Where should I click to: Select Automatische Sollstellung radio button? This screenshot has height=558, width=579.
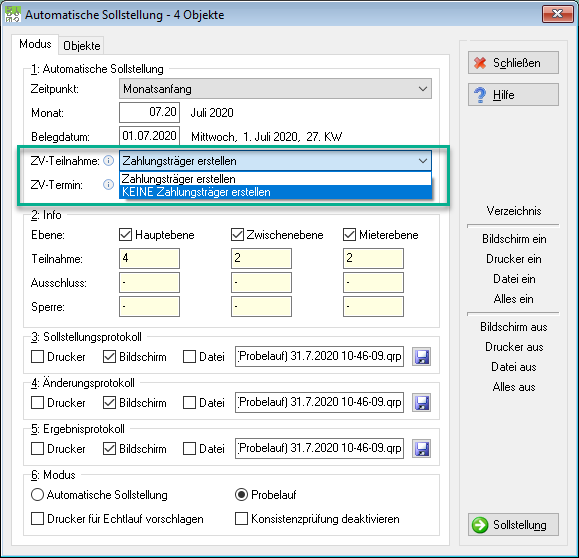coord(37,494)
